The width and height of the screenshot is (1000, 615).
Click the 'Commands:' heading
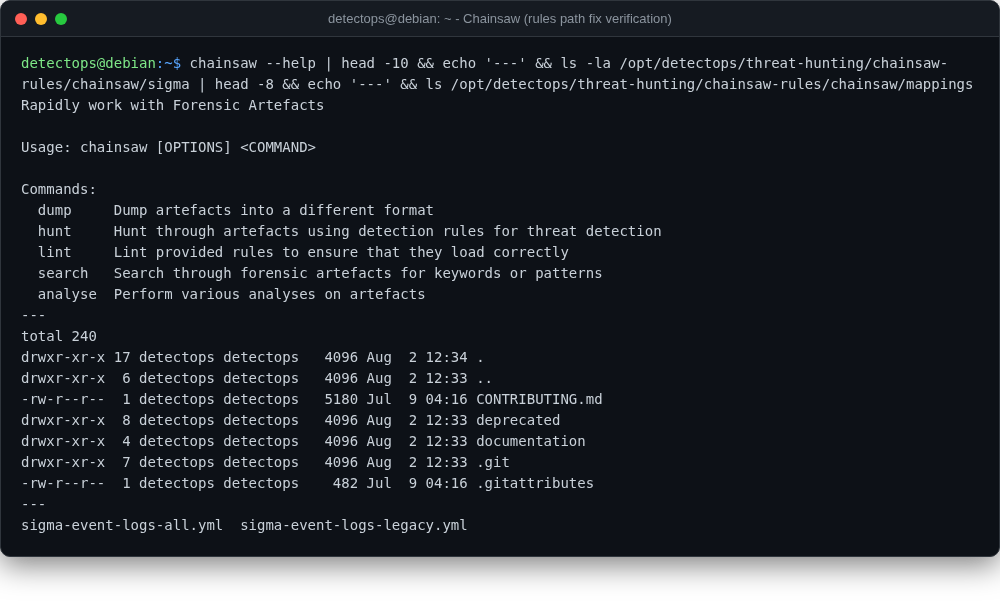pos(59,189)
